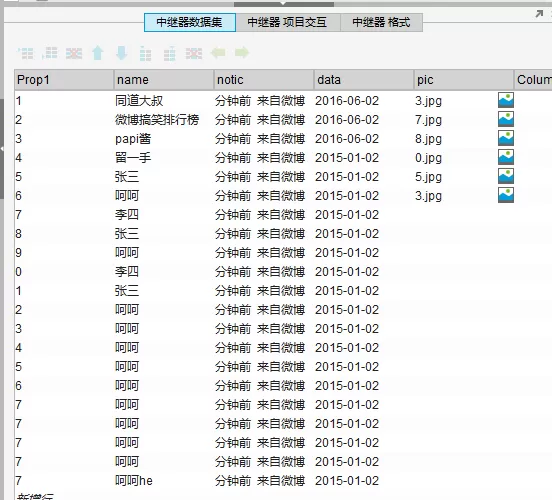
Task: Click the move column left arrow
Action: click(218, 53)
